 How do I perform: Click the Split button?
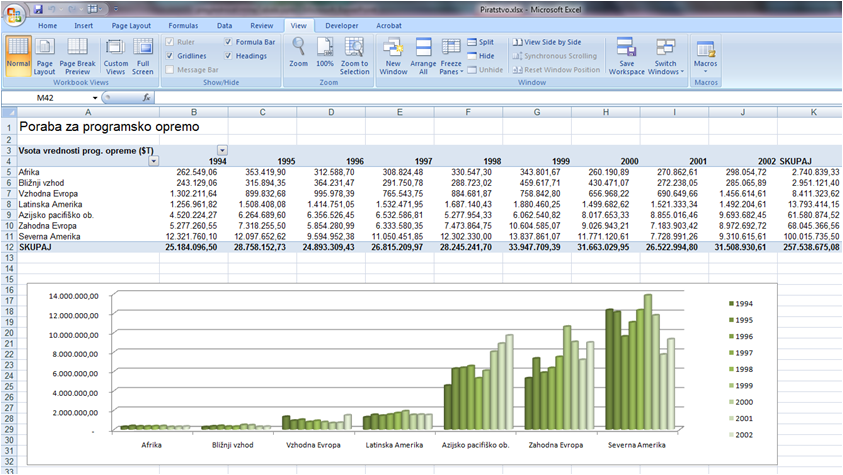(480, 43)
